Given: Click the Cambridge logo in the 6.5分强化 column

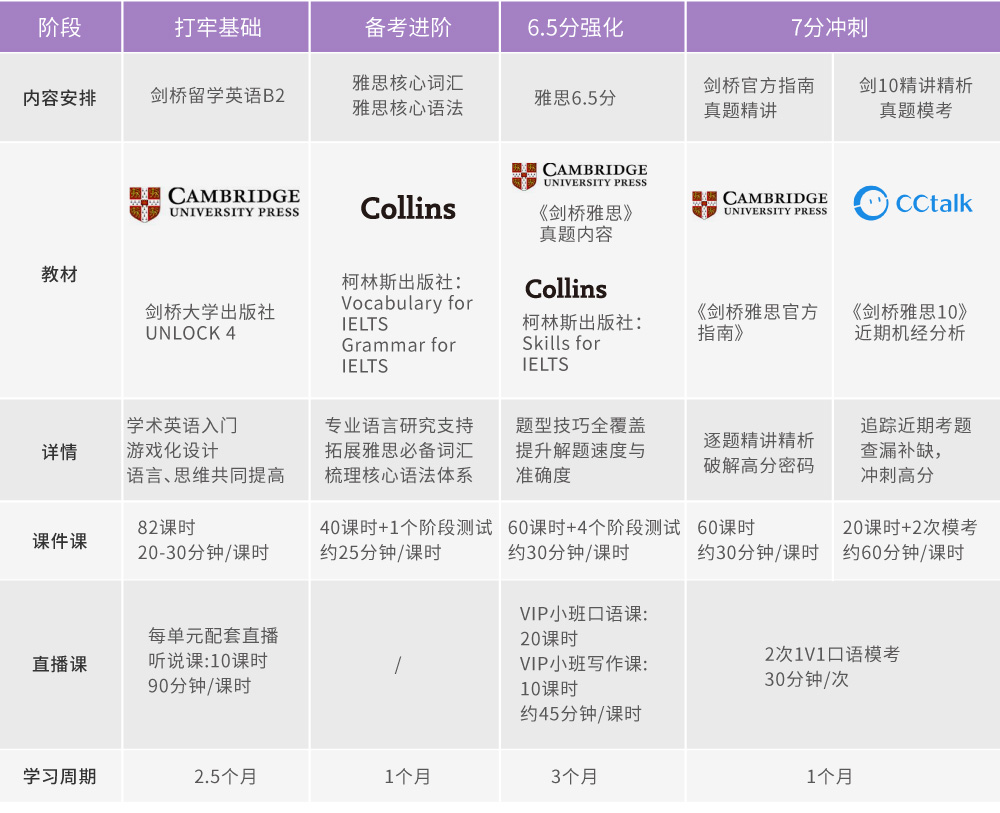Looking at the screenshot, I should click(579, 176).
